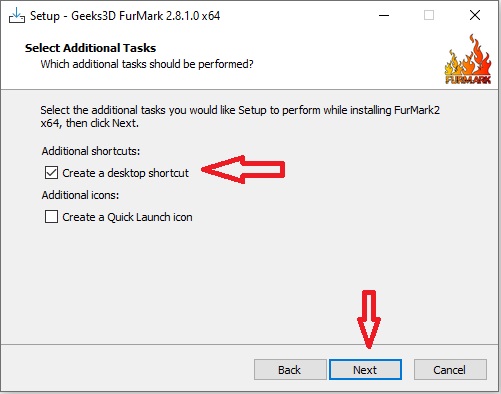Image resolution: width=501 pixels, height=394 pixels.
Task: Enable the Quick Launch icon checkbox
Action: click(51, 217)
